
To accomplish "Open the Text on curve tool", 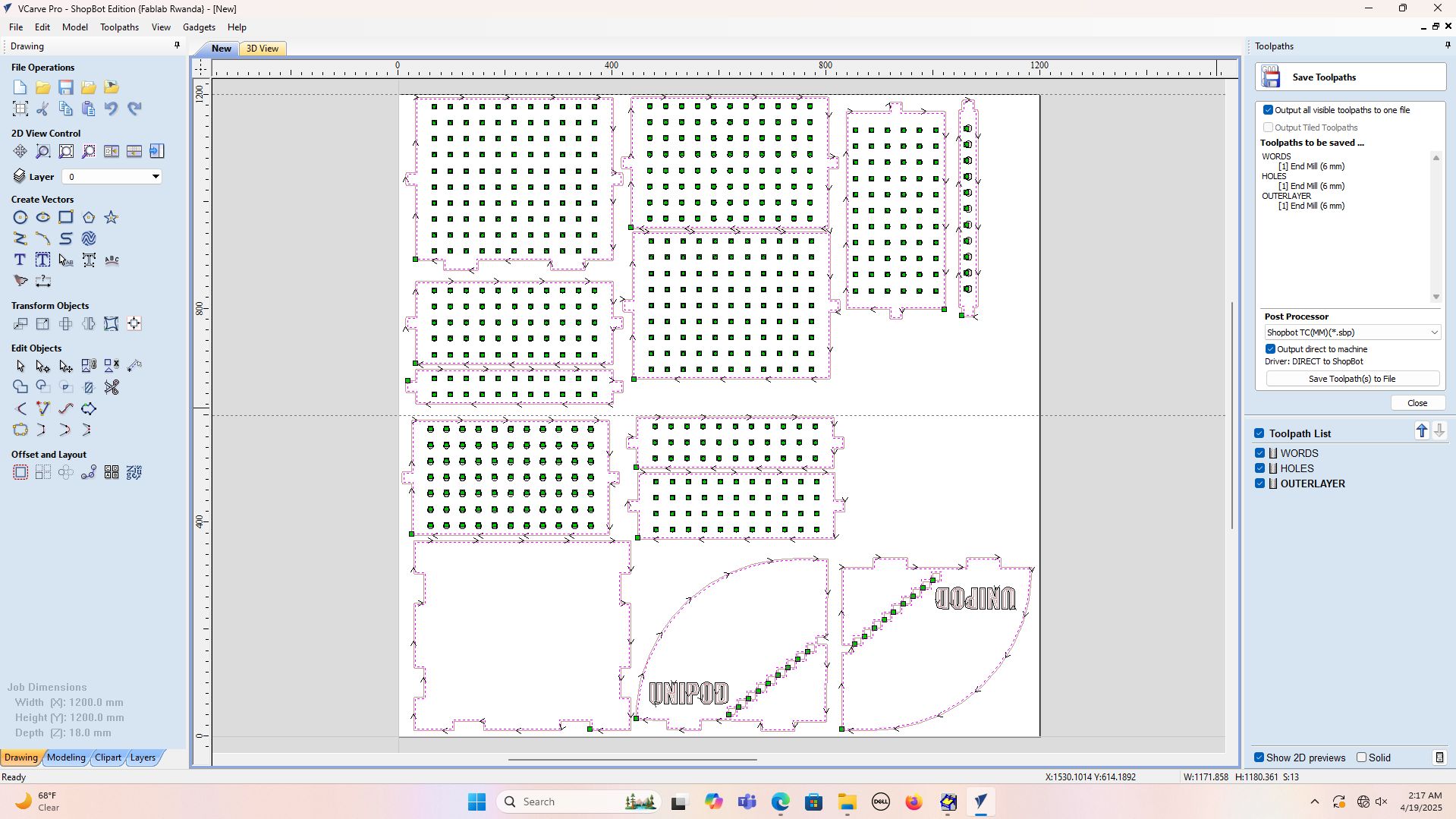I will [x=112, y=260].
